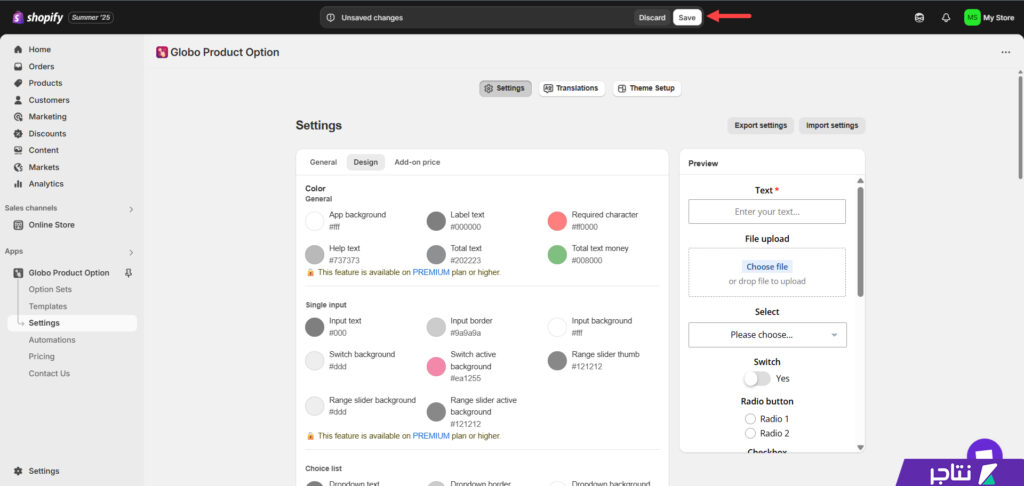Click the Discounts icon
Image resolution: width=1024 pixels, height=486 pixels.
(x=18, y=133)
